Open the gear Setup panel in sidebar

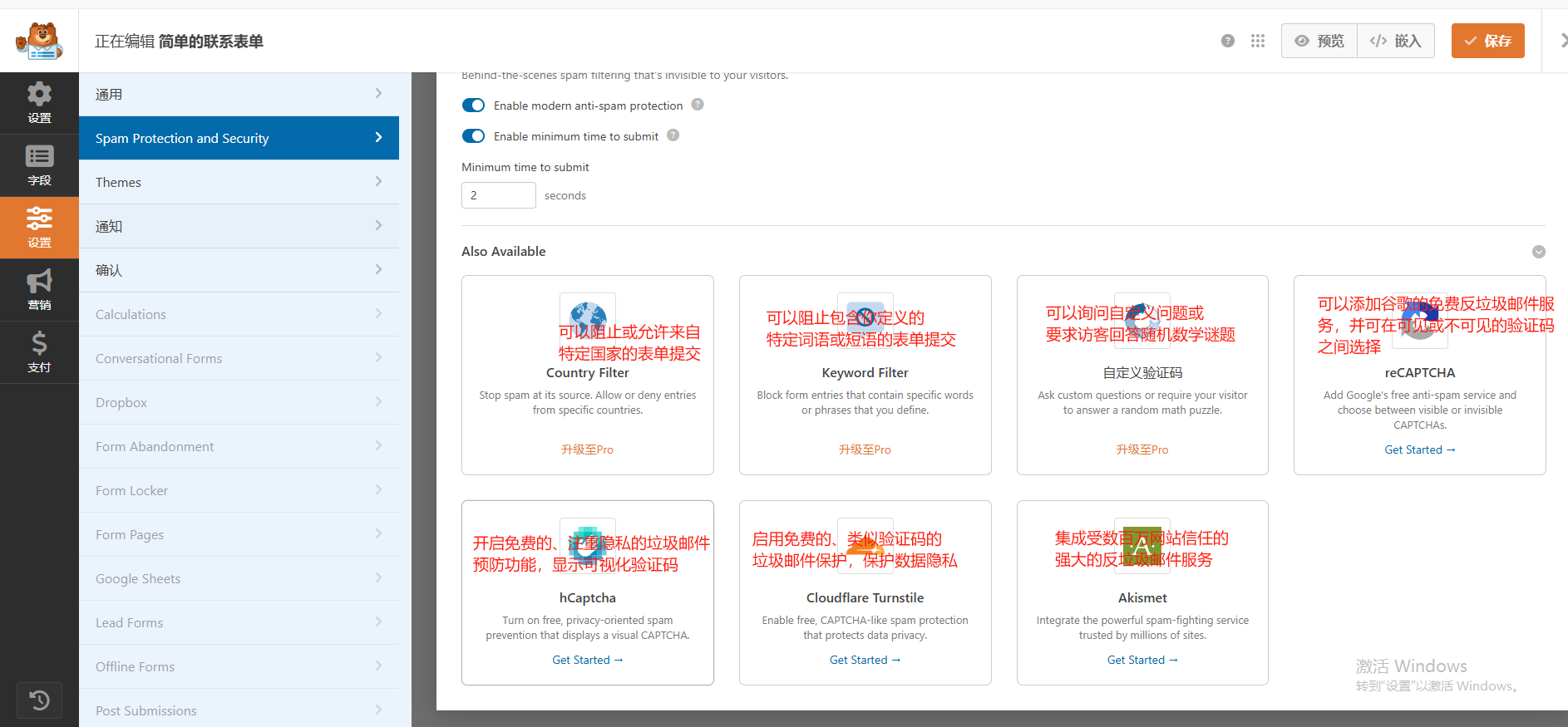pos(39,103)
